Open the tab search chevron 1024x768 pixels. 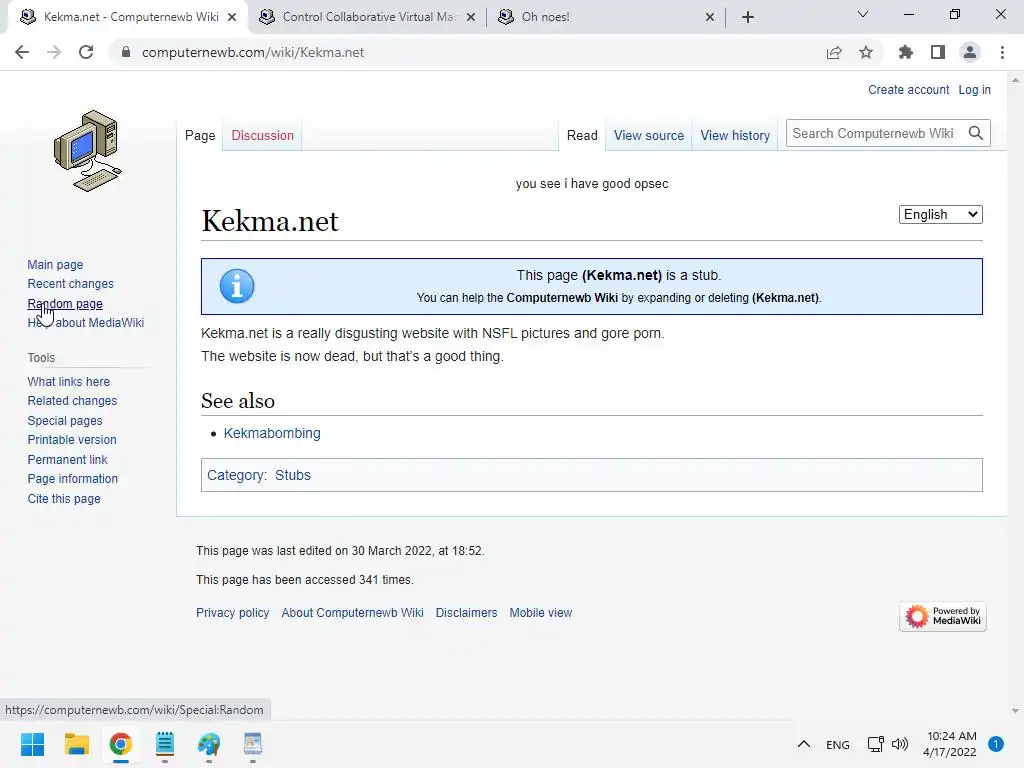[x=863, y=14]
